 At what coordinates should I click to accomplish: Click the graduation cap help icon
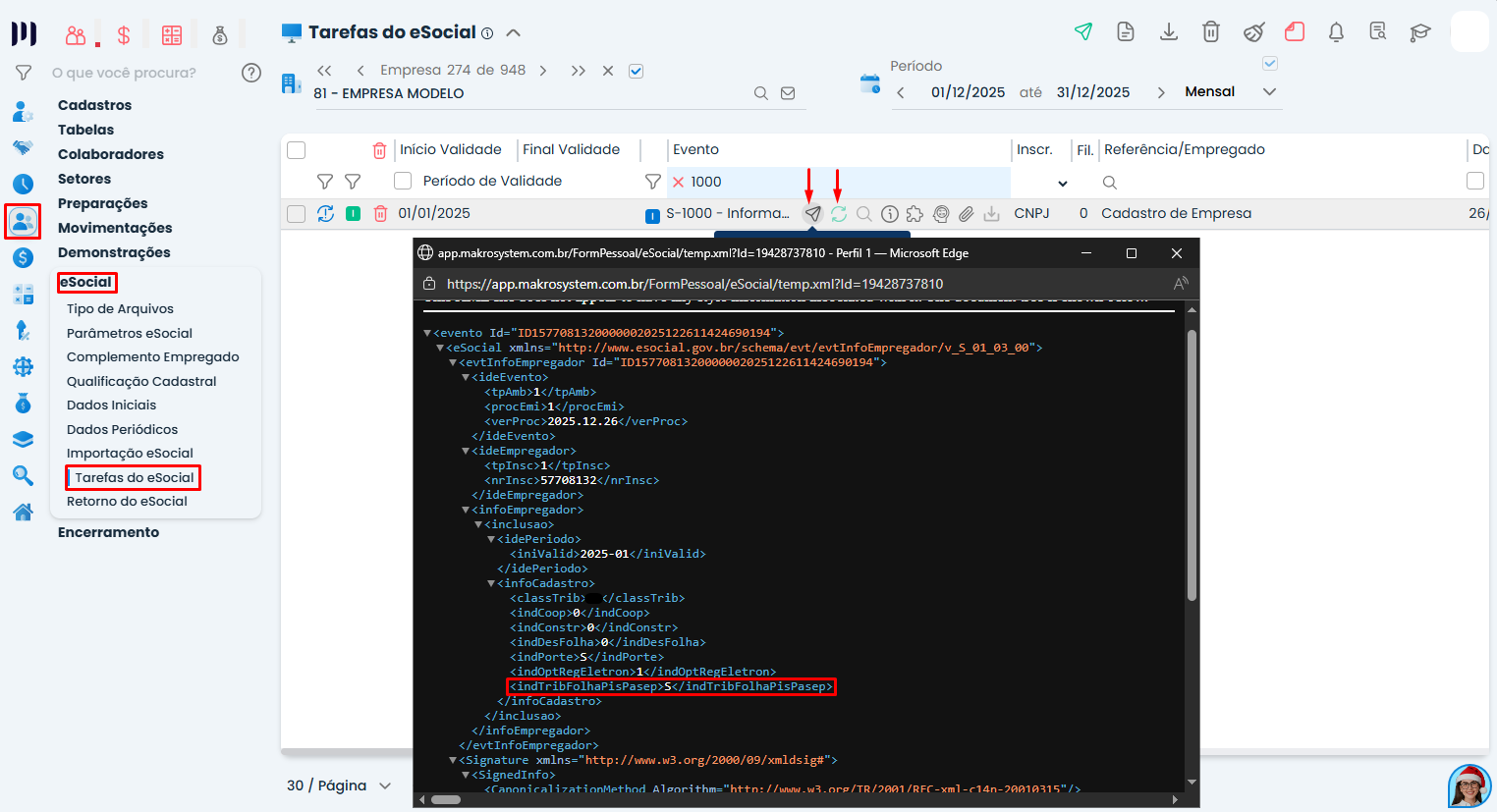pyautogui.click(x=1419, y=32)
